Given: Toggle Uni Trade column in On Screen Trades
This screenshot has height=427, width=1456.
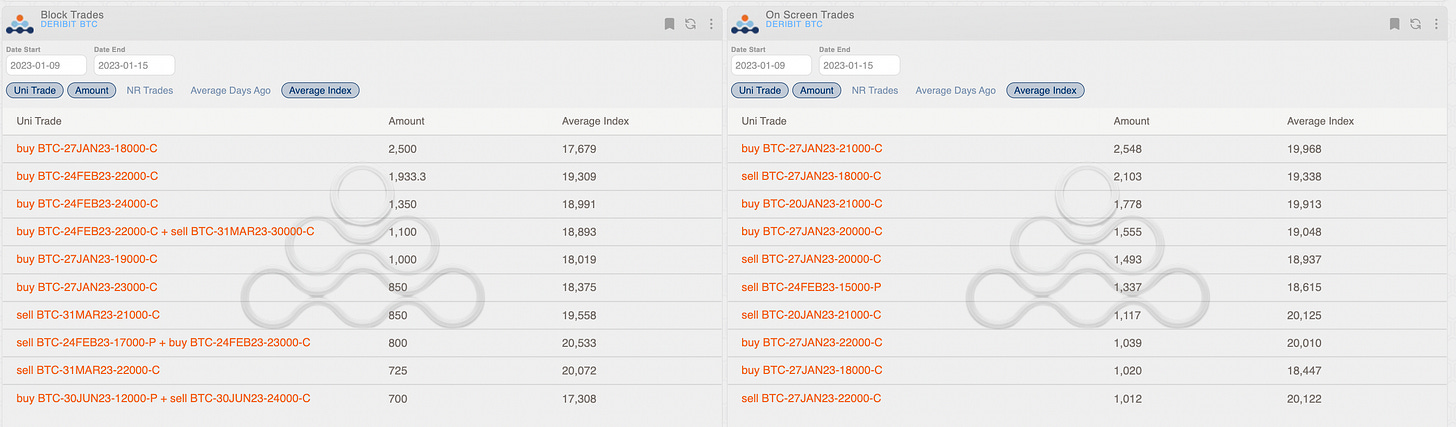Looking at the screenshot, I should 759,90.
